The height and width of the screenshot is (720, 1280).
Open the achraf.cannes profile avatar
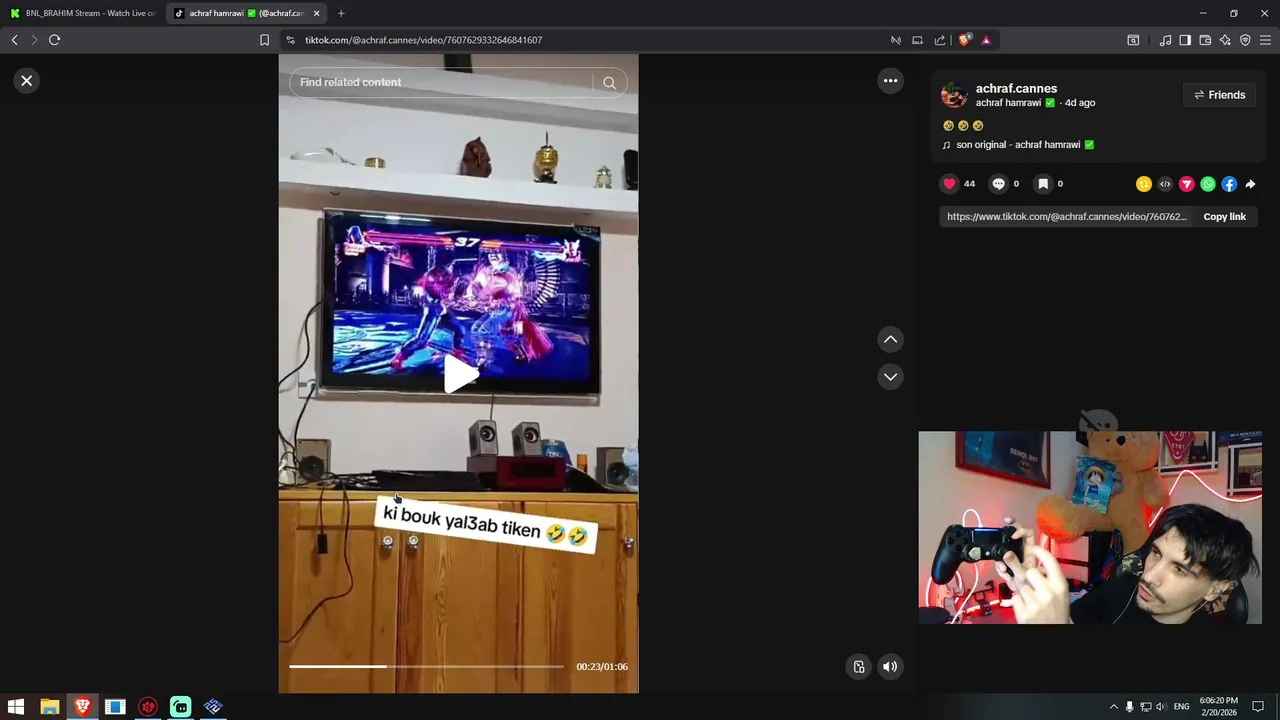point(954,95)
